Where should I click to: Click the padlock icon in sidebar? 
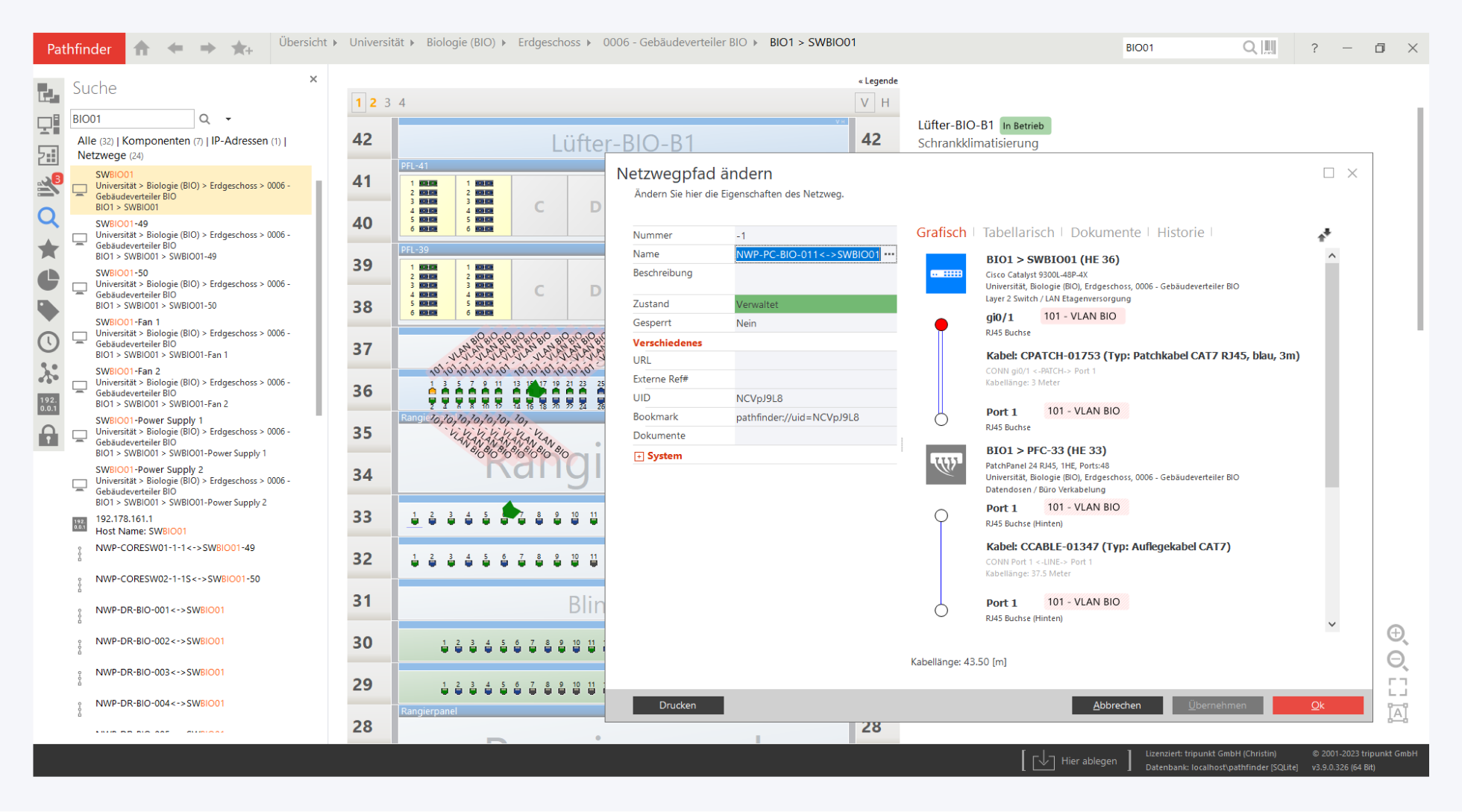48,435
